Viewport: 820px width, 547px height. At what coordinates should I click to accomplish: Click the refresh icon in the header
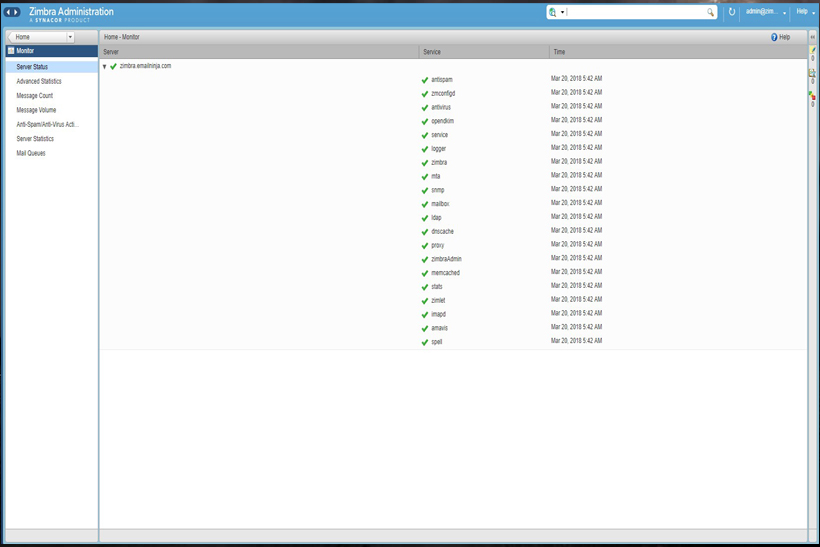click(732, 12)
